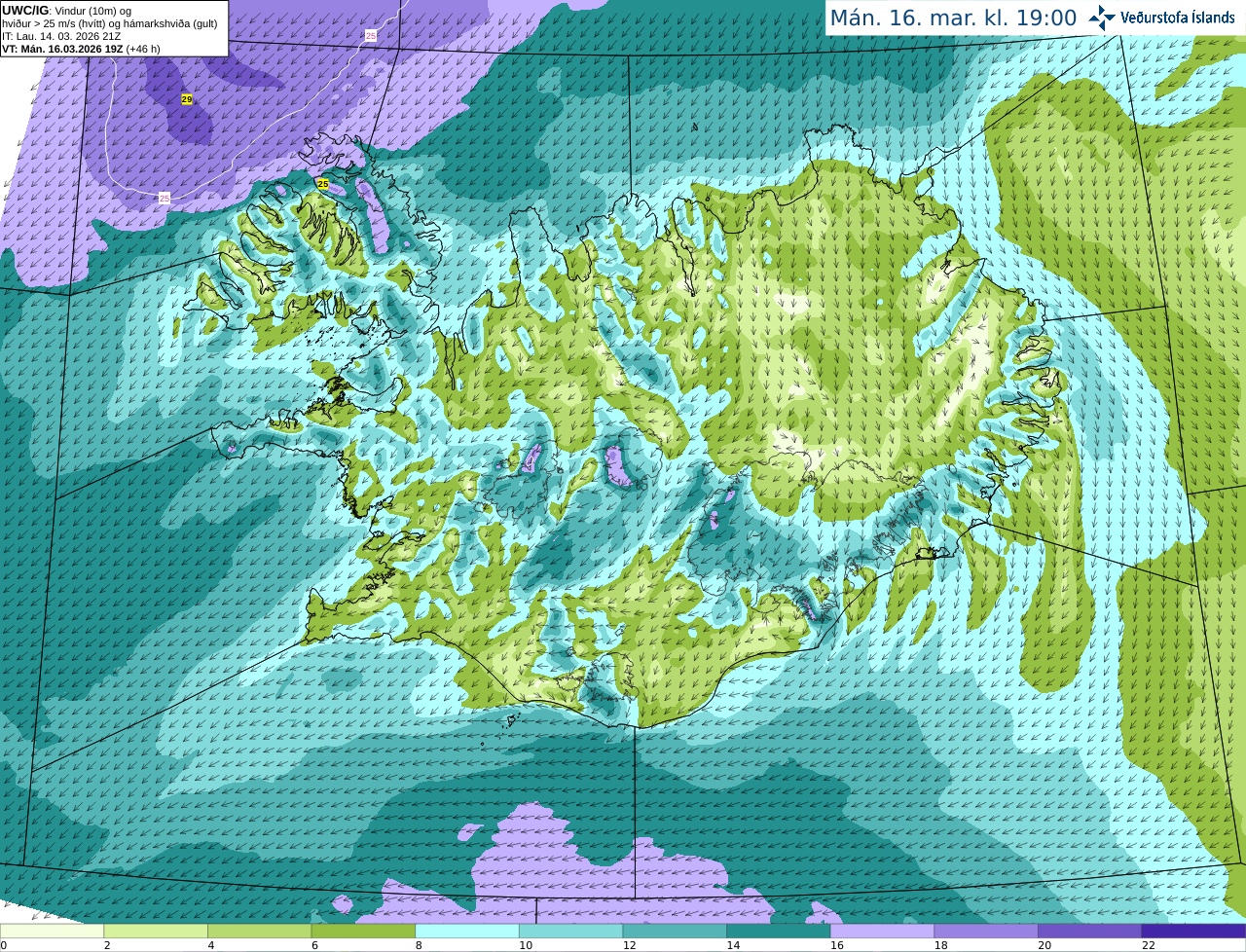The width and height of the screenshot is (1246, 952).
Task: Click the white '25' contour label near map top
Action: pos(371,35)
